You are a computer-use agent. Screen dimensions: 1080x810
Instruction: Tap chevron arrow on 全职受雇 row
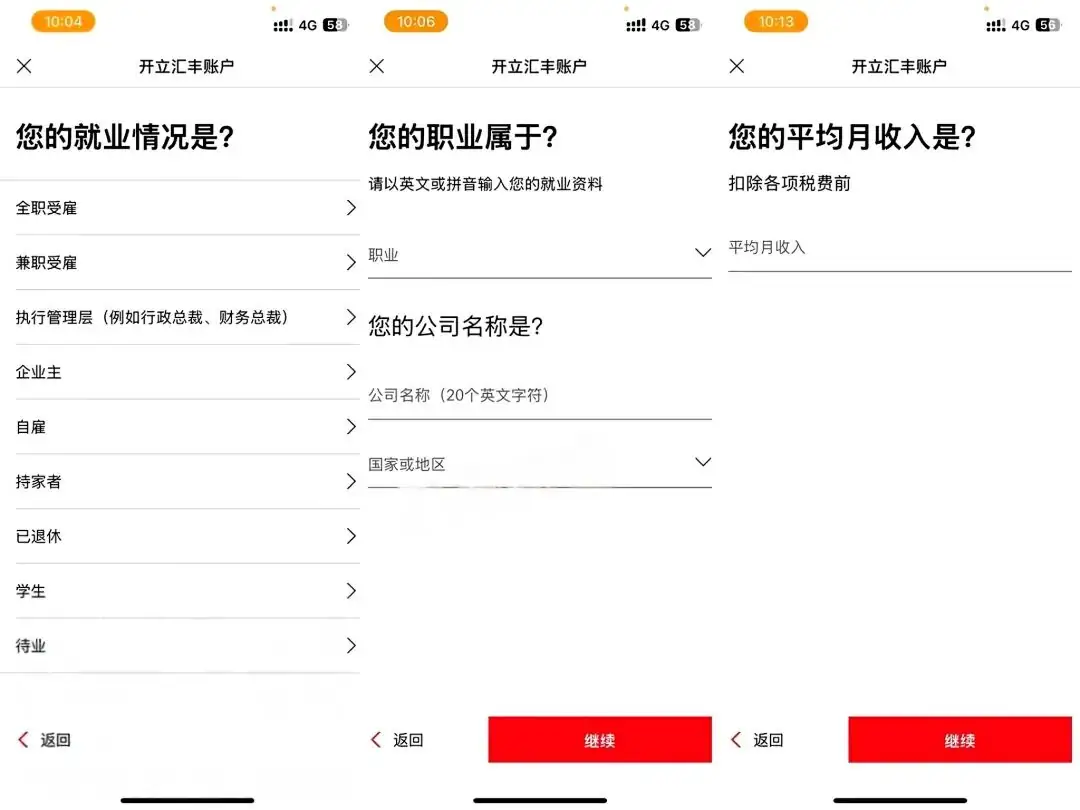click(351, 208)
